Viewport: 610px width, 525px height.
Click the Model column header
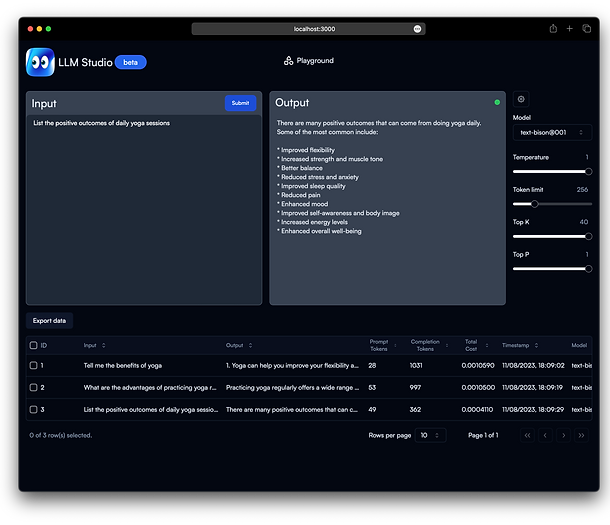coord(579,345)
